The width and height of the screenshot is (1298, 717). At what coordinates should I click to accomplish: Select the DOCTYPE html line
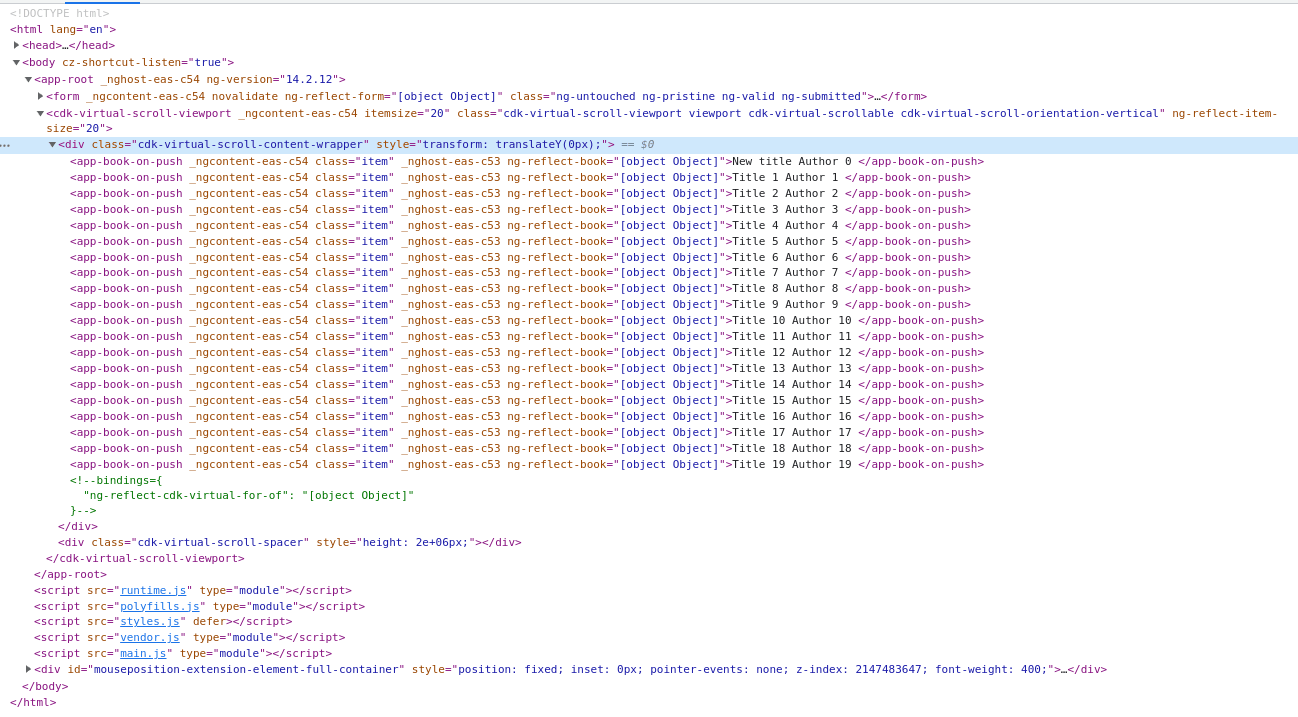coord(60,13)
